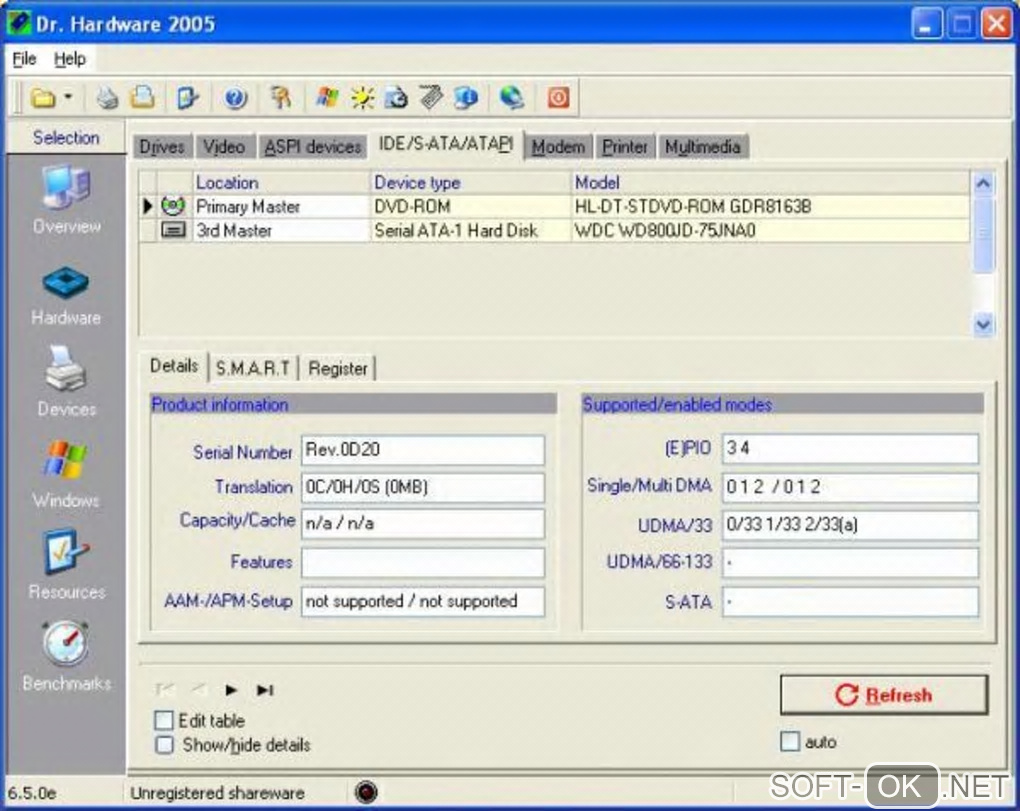Enable the Edit table checkbox
Screen dimensions: 1020x811
coord(164,720)
